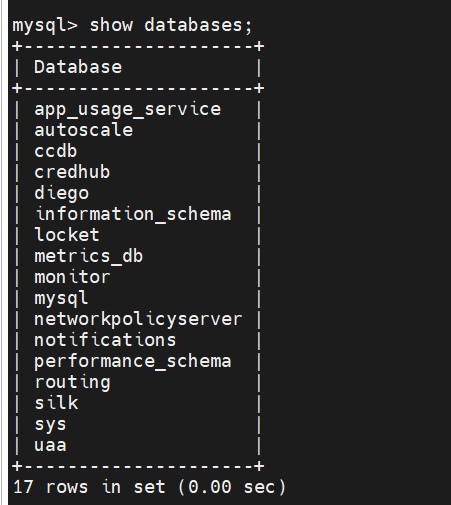This screenshot has height=505, width=451.
Task: Select the sys database name
Action: point(50,425)
